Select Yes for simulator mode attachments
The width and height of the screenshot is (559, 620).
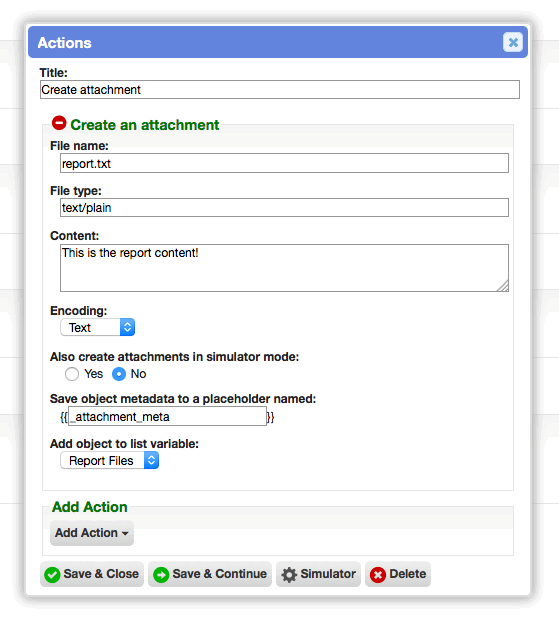[72, 374]
